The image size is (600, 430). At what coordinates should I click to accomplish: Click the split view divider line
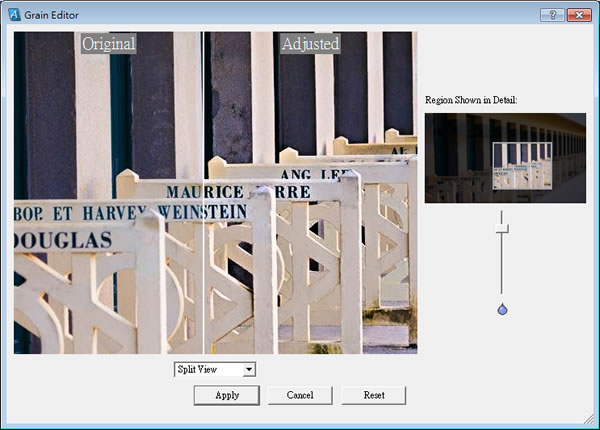pyautogui.click(x=203, y=192)
